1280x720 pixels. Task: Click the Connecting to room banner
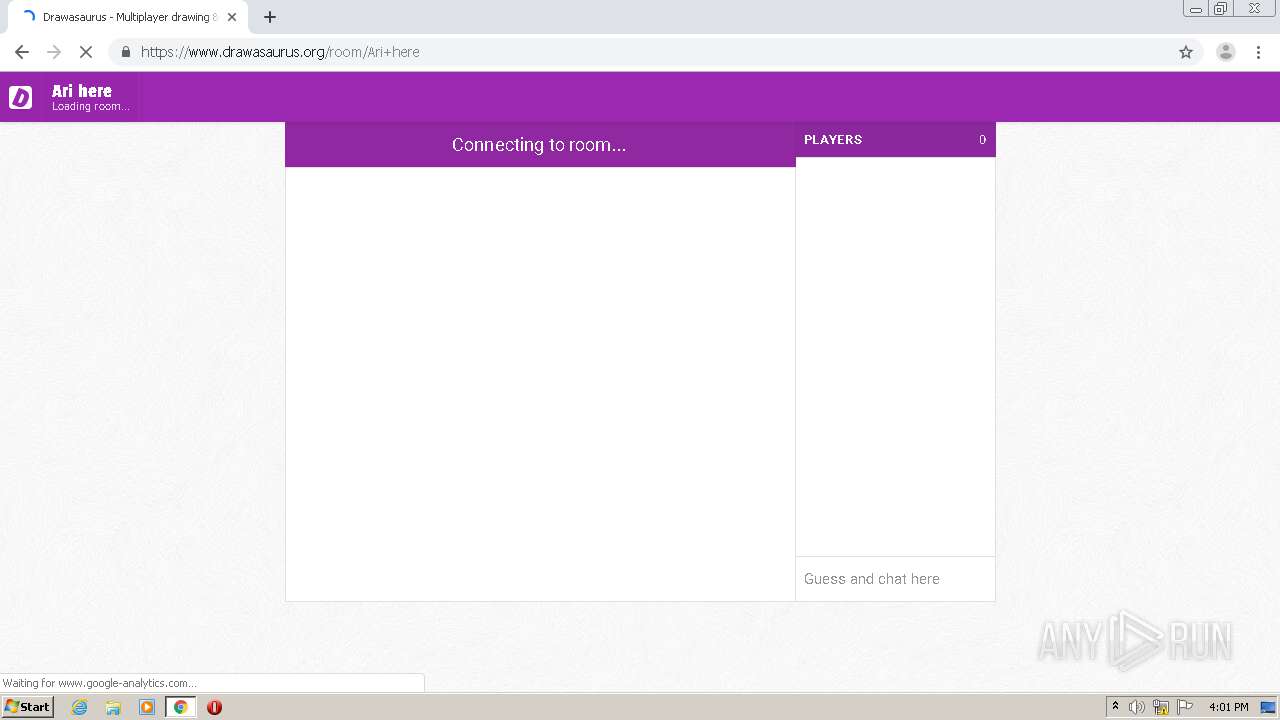[540, 145]
